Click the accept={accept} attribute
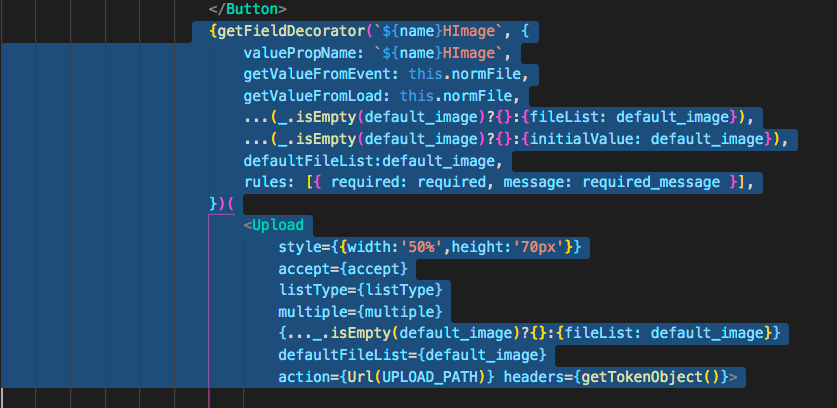Screen dimensions: 837x408 coord(343,269)
